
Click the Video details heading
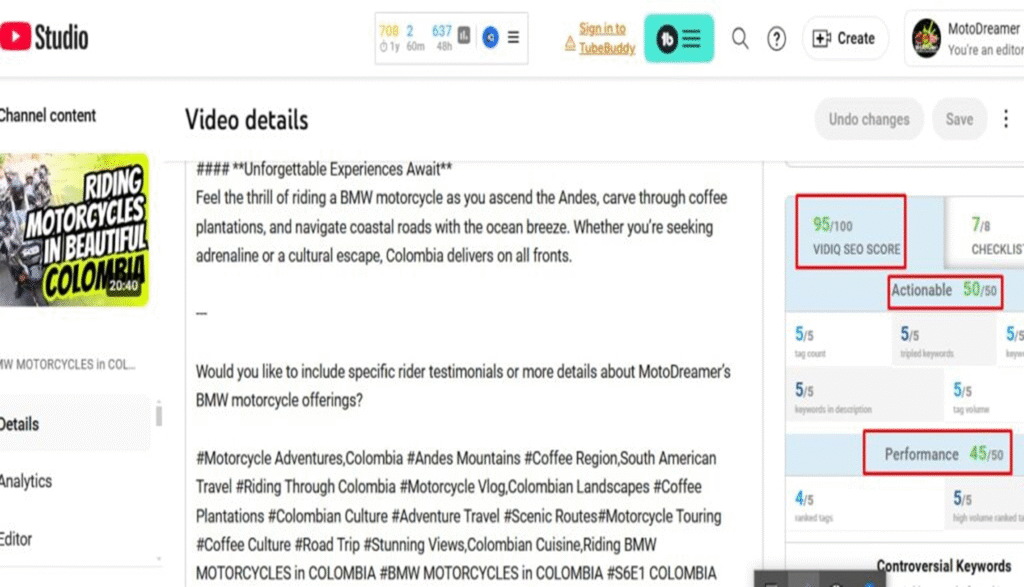click(246, 119)
